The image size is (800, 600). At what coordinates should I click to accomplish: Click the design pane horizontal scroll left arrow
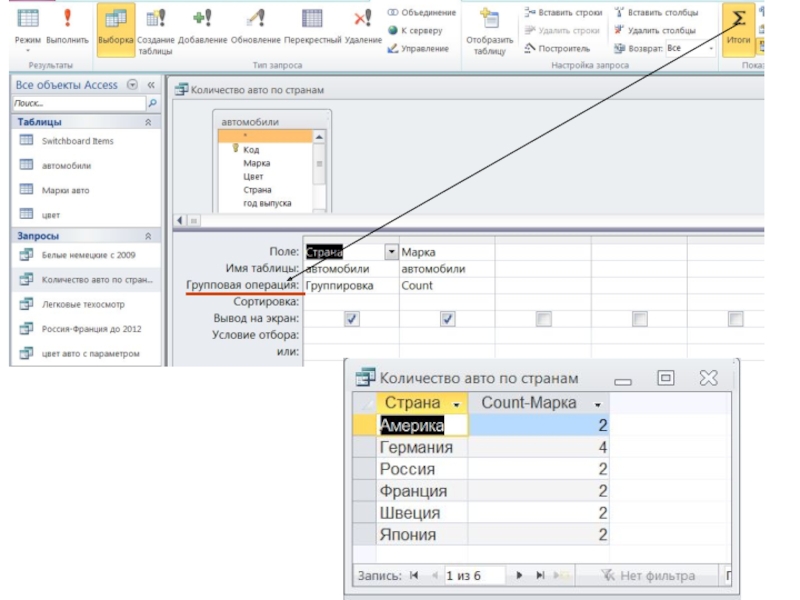180,220
